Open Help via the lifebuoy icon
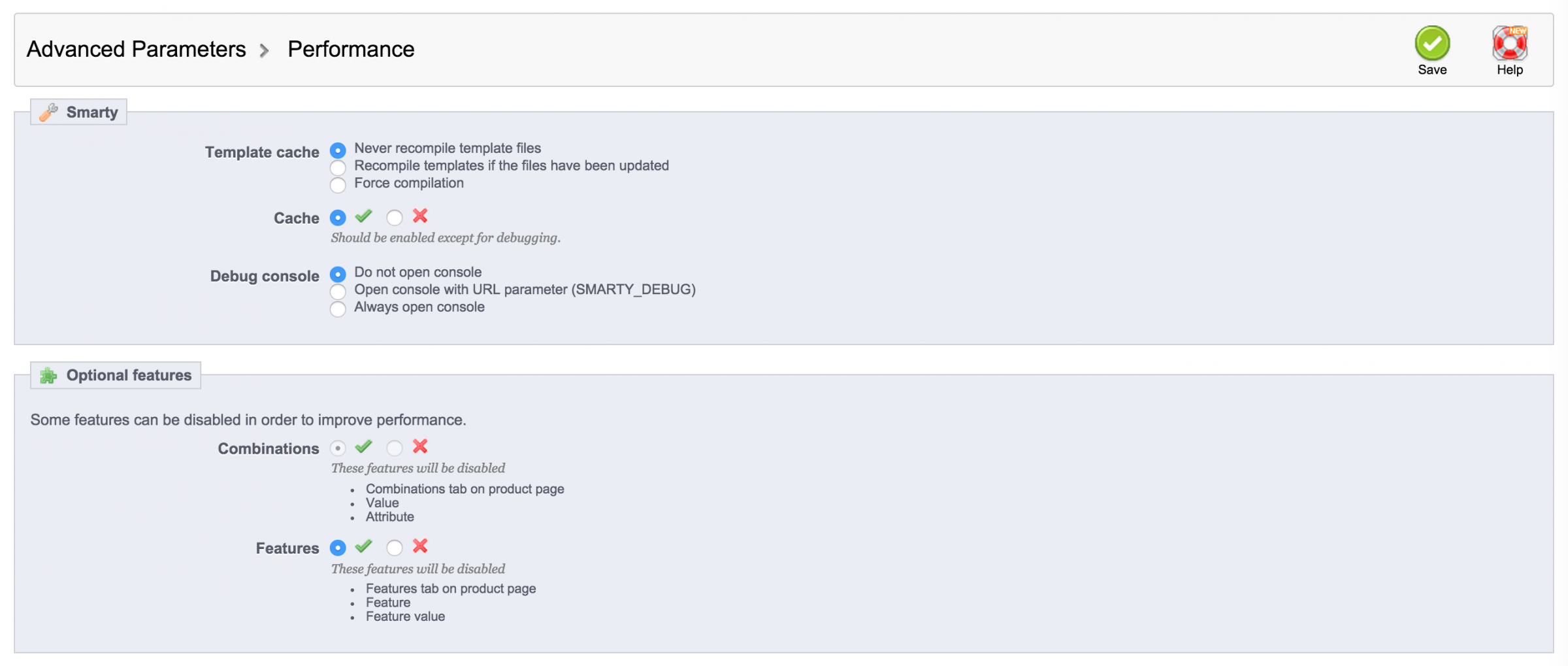This screenshot has width=1568, height=666. (1509, 44)
